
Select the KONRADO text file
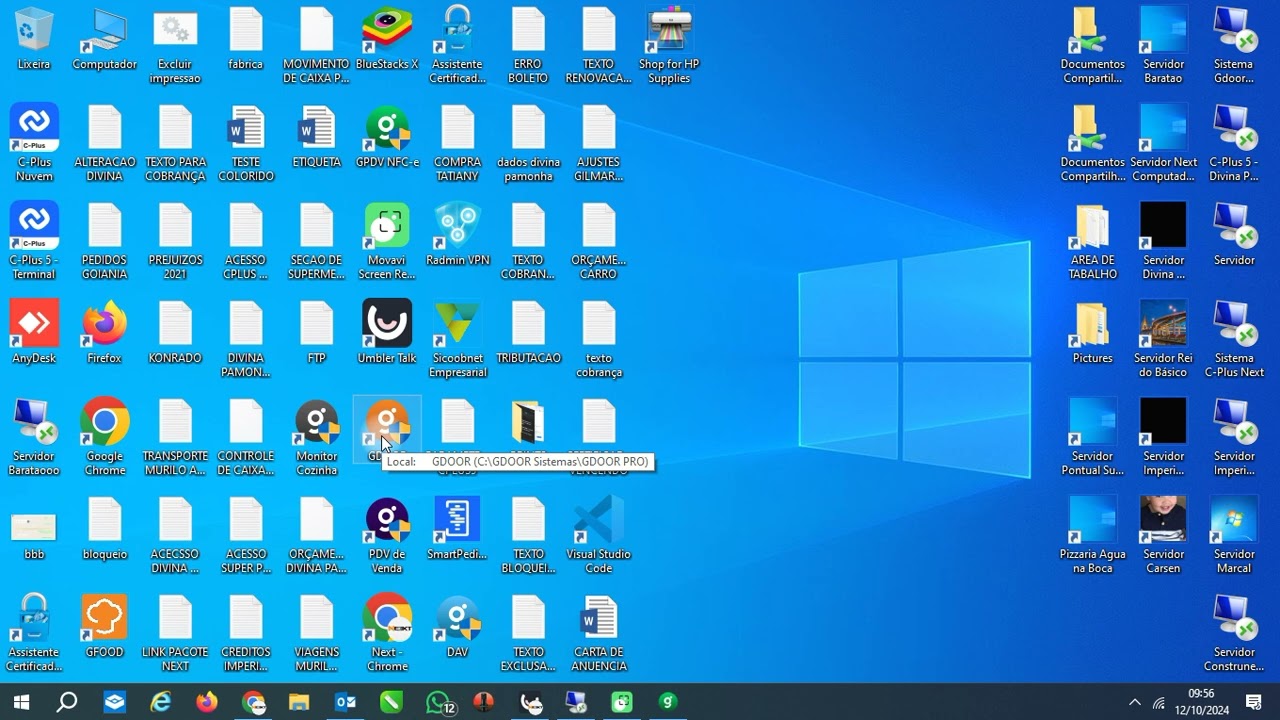pos(175,333)
